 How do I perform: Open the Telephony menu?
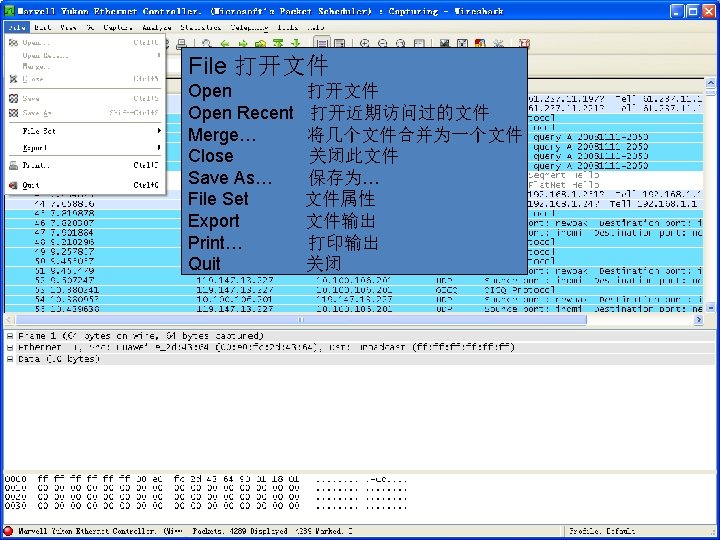(x=249, y=28)
